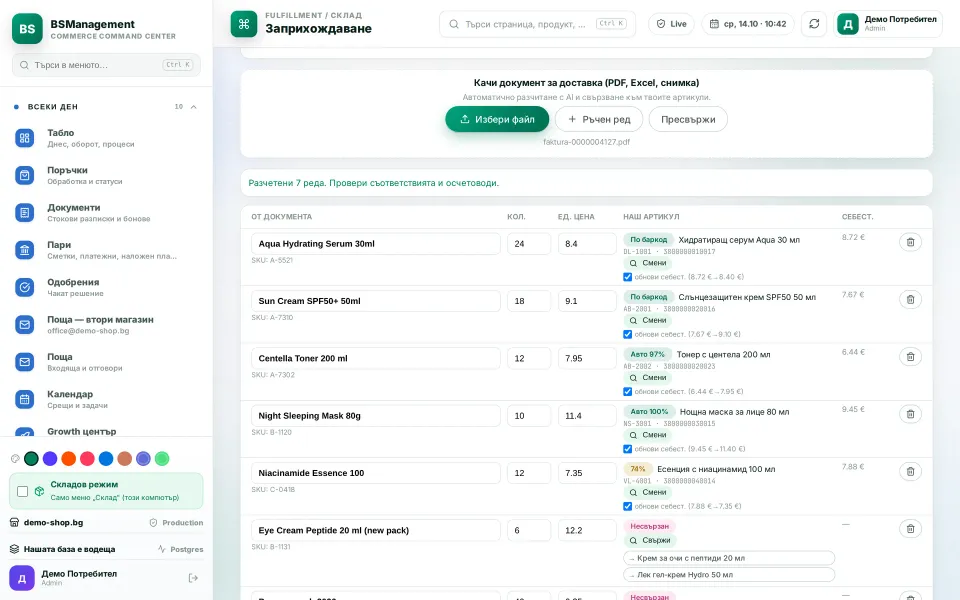Delete the Eye Cream Peptide row
The image size is (960, 600).
(910, 528)
